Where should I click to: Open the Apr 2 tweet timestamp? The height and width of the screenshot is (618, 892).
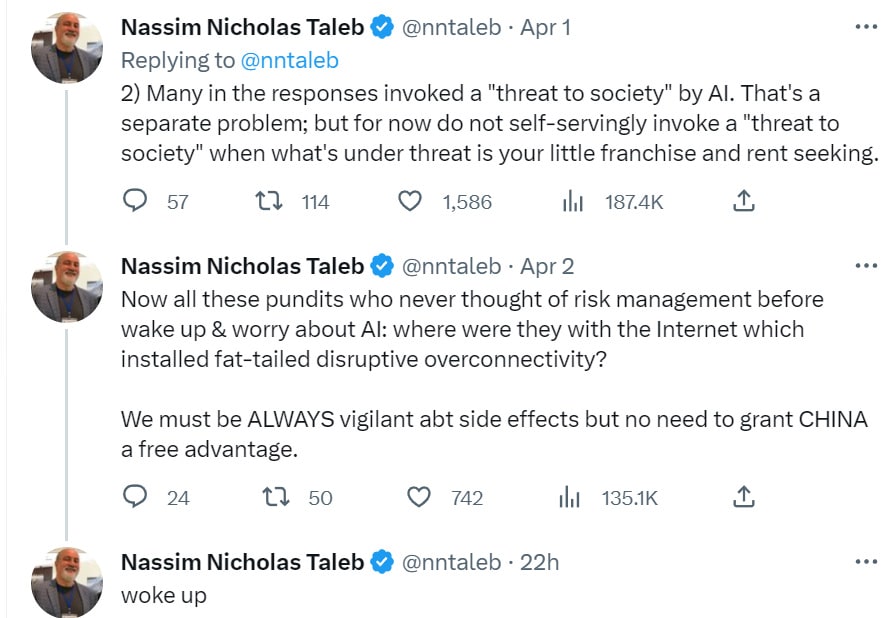pyautogui.click(x=547, y=267)
